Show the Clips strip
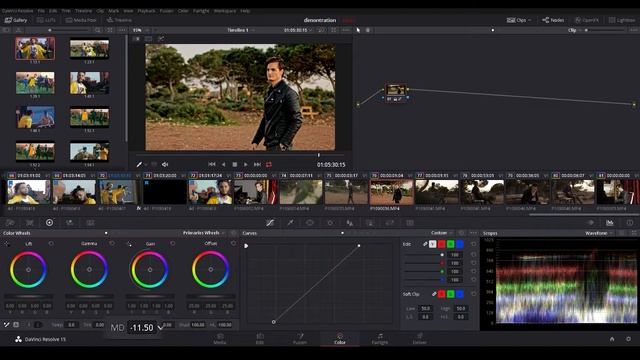Image resolution: width=640 pixels, height=360 pixels. click(x=518, y=20)
